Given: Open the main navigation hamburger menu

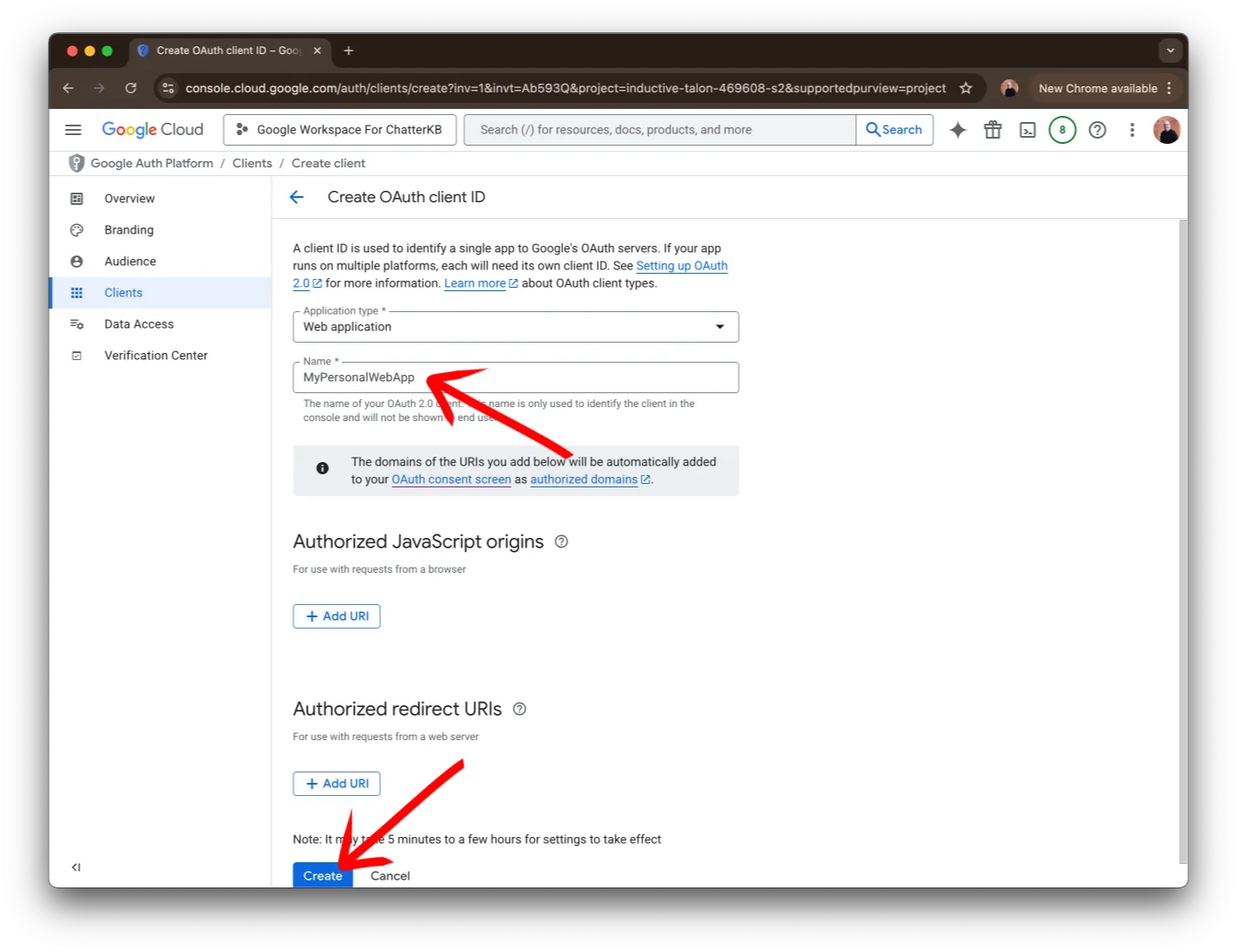Looking at the screenshot, I should click(73, 130).
